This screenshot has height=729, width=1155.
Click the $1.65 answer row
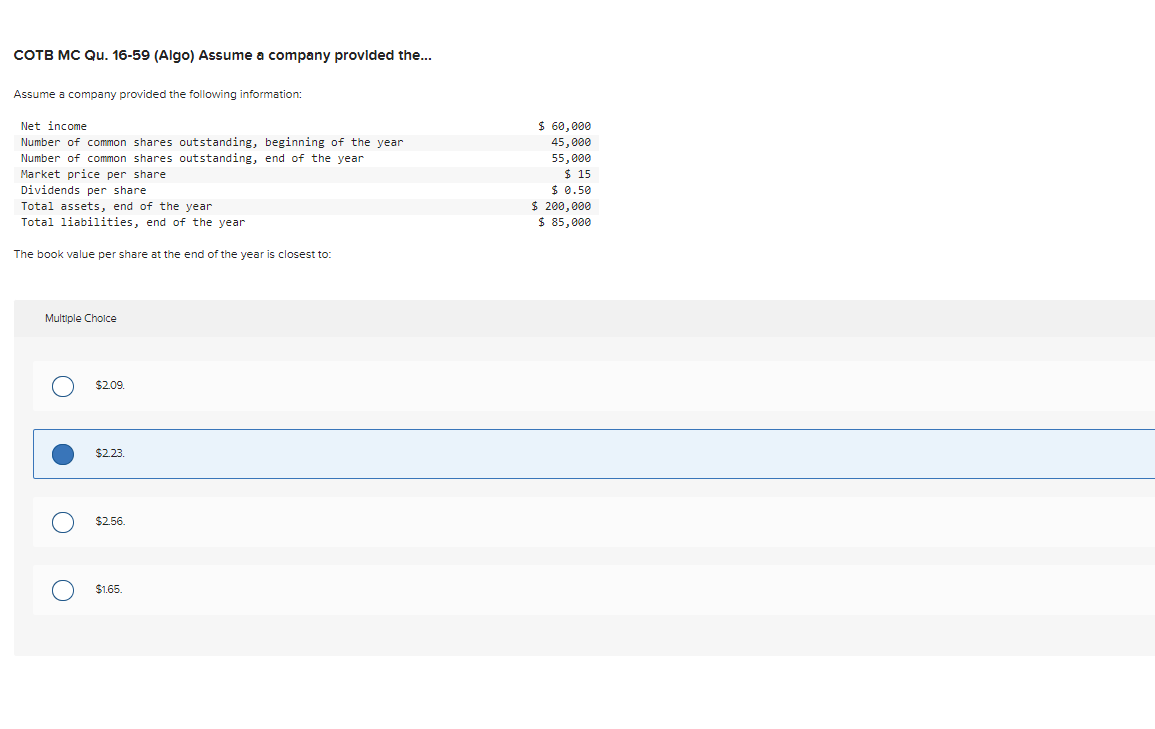pyautogui.click(x=400, y=590)
